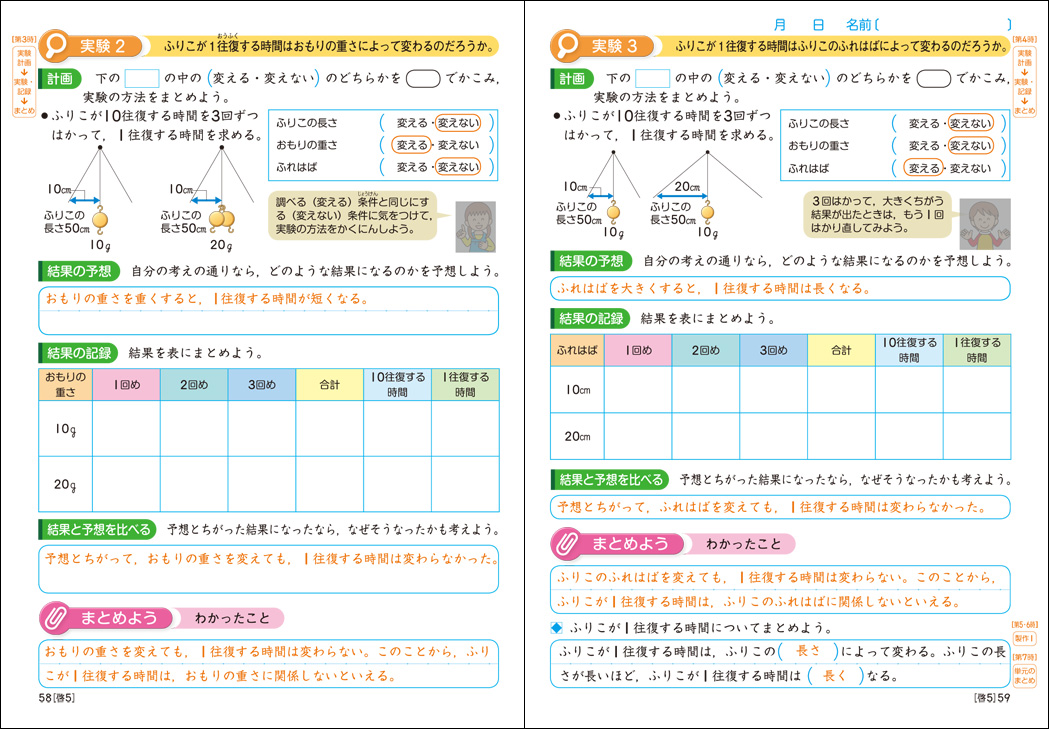Click the おもりの重さ table header cell
Viewport: 1049px width, 729px height.
pyautogui.click(x=66, y=385)
